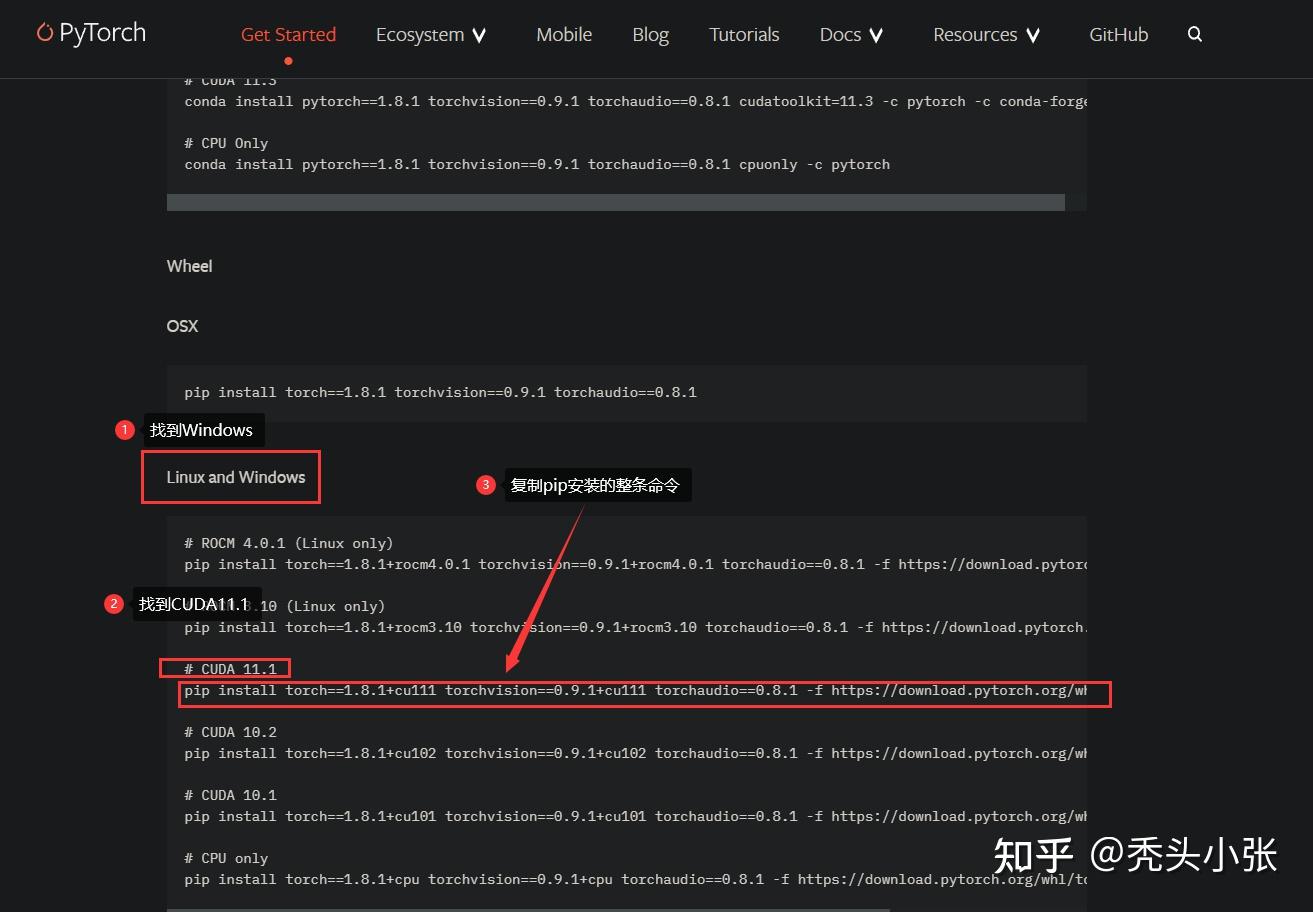Select the conda install cudatoolkit=11.3 command
The width and height of the screenshot is (1313, 912).
click(635, 101)
